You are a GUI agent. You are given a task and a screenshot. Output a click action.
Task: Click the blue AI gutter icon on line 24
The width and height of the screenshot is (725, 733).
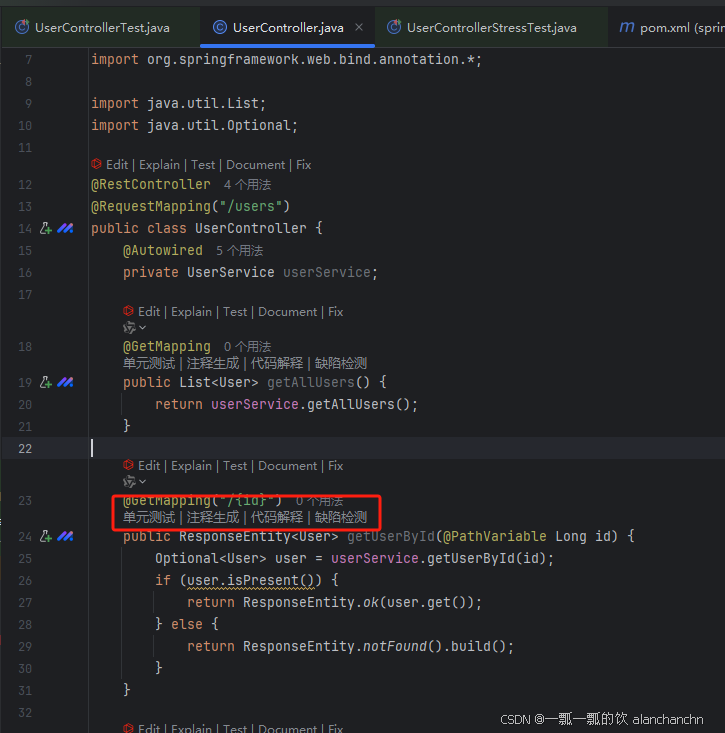pos(65,536)
